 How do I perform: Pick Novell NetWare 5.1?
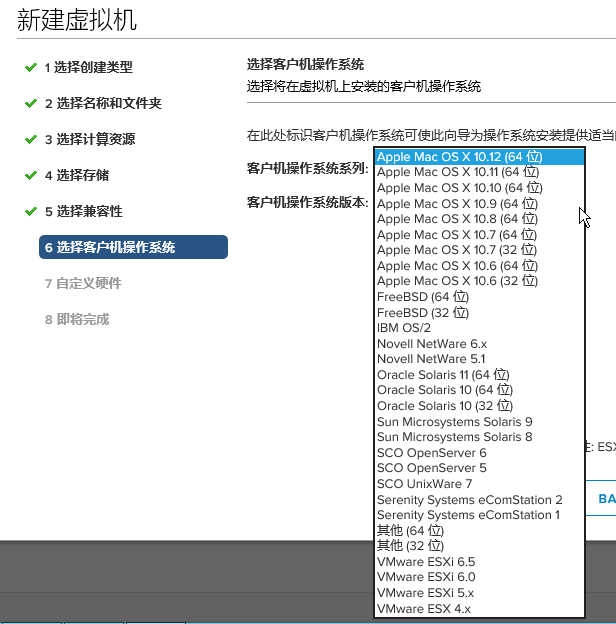coord(480,359)
